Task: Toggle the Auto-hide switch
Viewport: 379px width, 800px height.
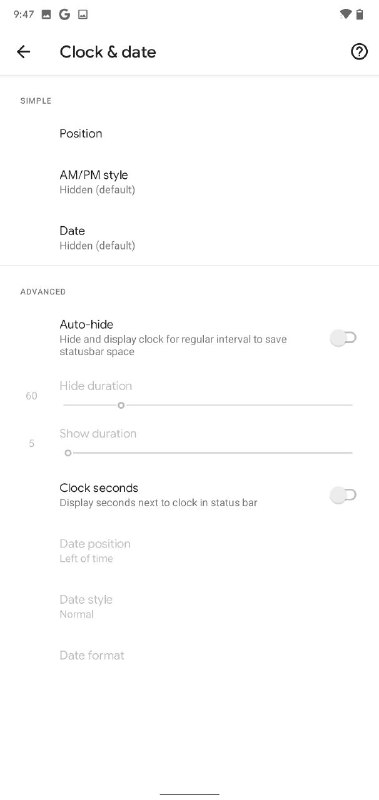Action: coord(343,338)
